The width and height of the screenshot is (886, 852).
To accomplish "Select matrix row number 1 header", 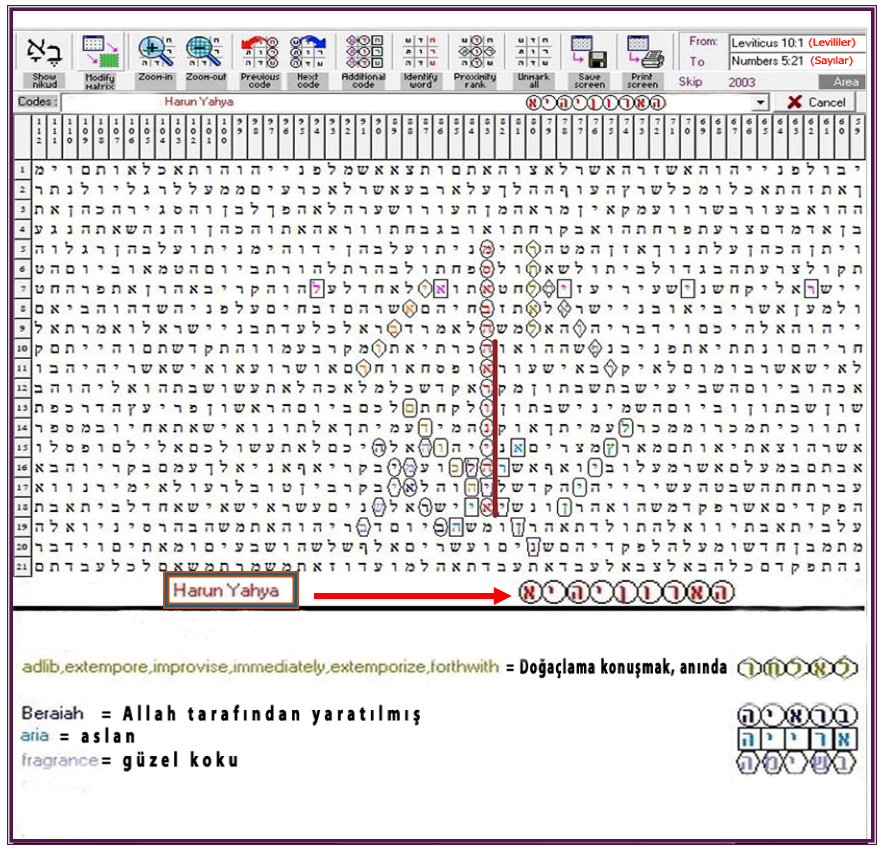I will (x=23, y=169).
